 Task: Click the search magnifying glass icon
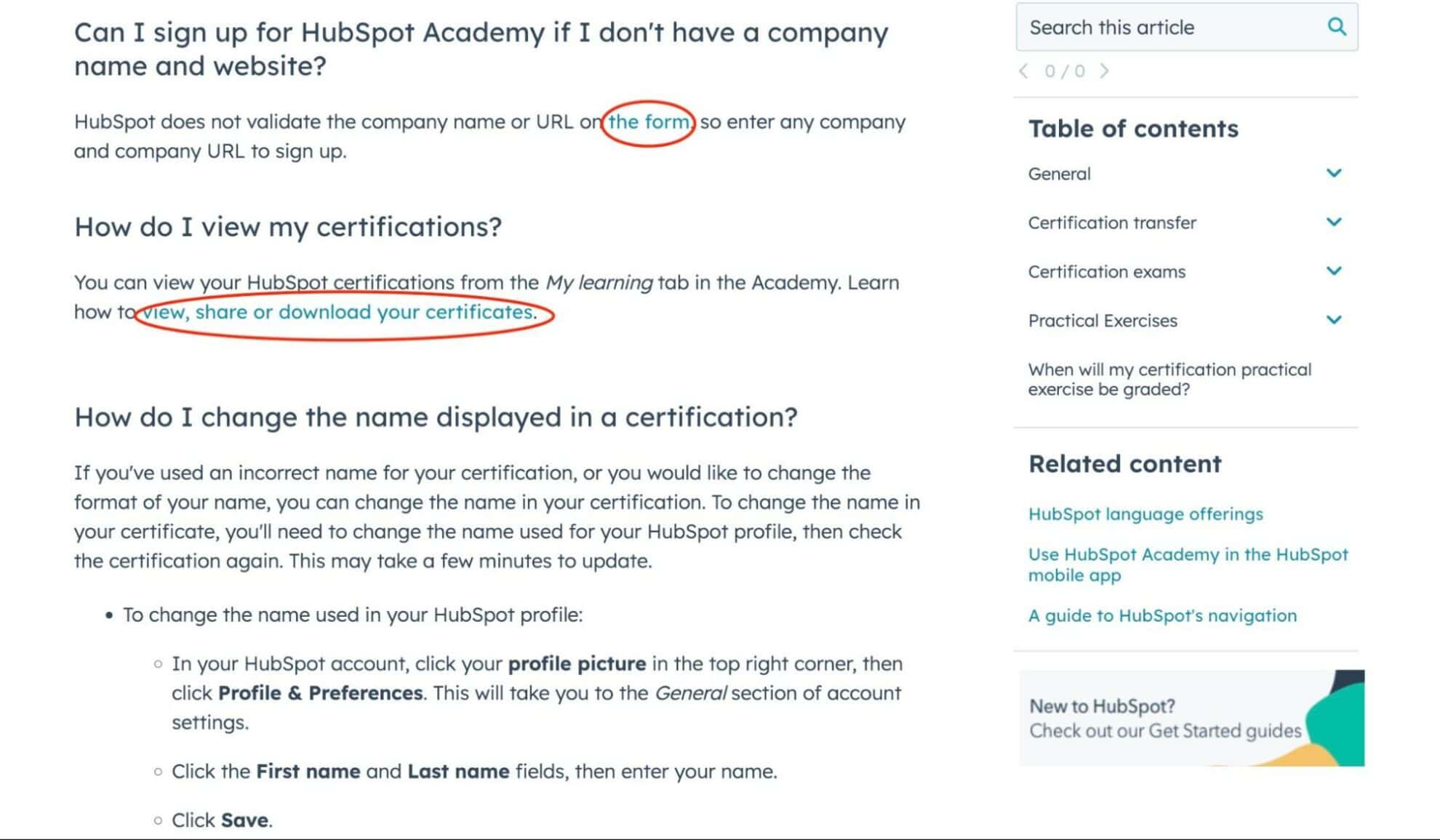[1338, 27]
